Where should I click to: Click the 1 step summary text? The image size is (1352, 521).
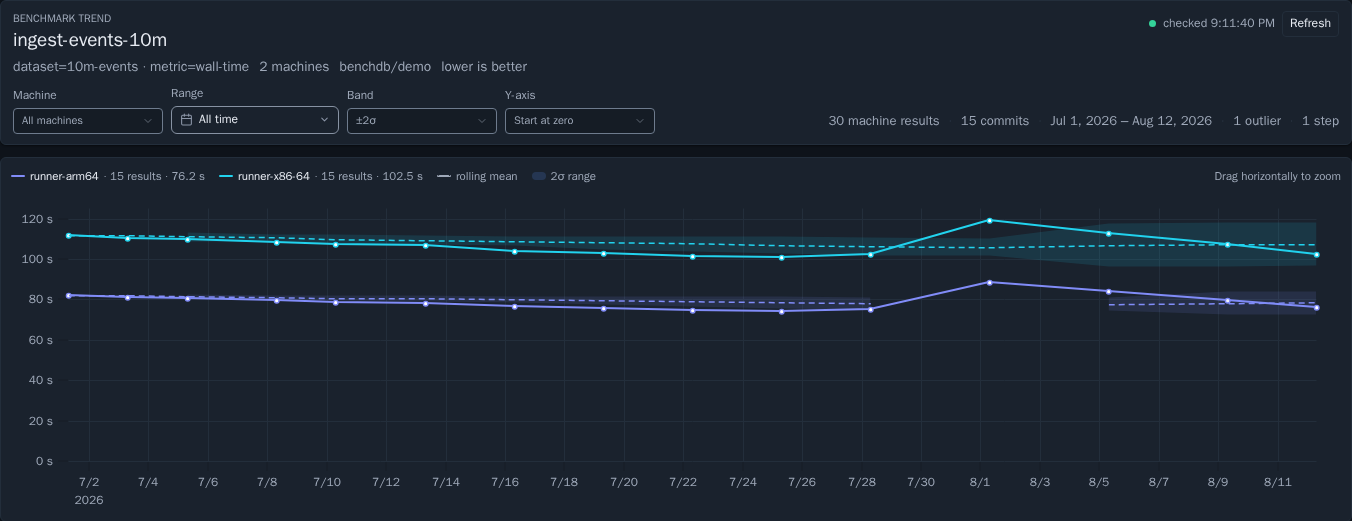click(1320, 120)
